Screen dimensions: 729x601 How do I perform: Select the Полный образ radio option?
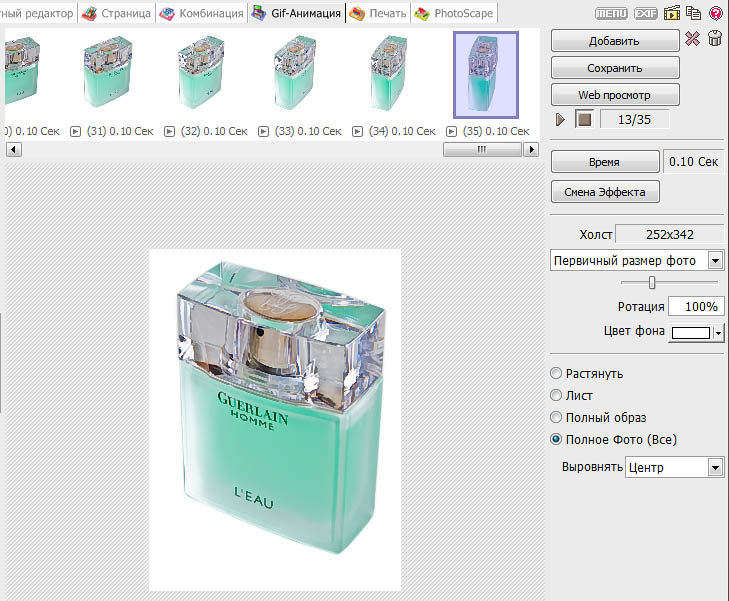point(556,417)
